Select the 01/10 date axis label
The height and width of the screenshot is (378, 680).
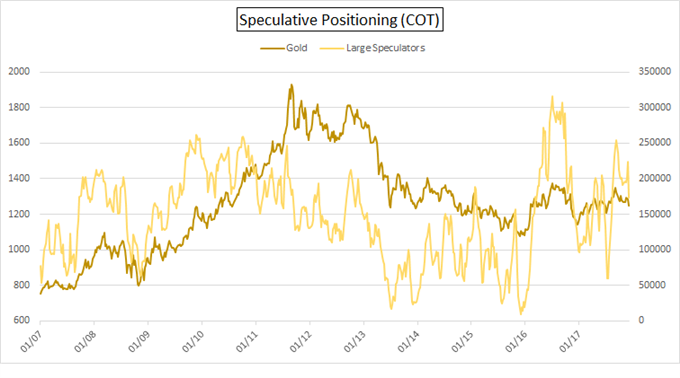point(193,340)
